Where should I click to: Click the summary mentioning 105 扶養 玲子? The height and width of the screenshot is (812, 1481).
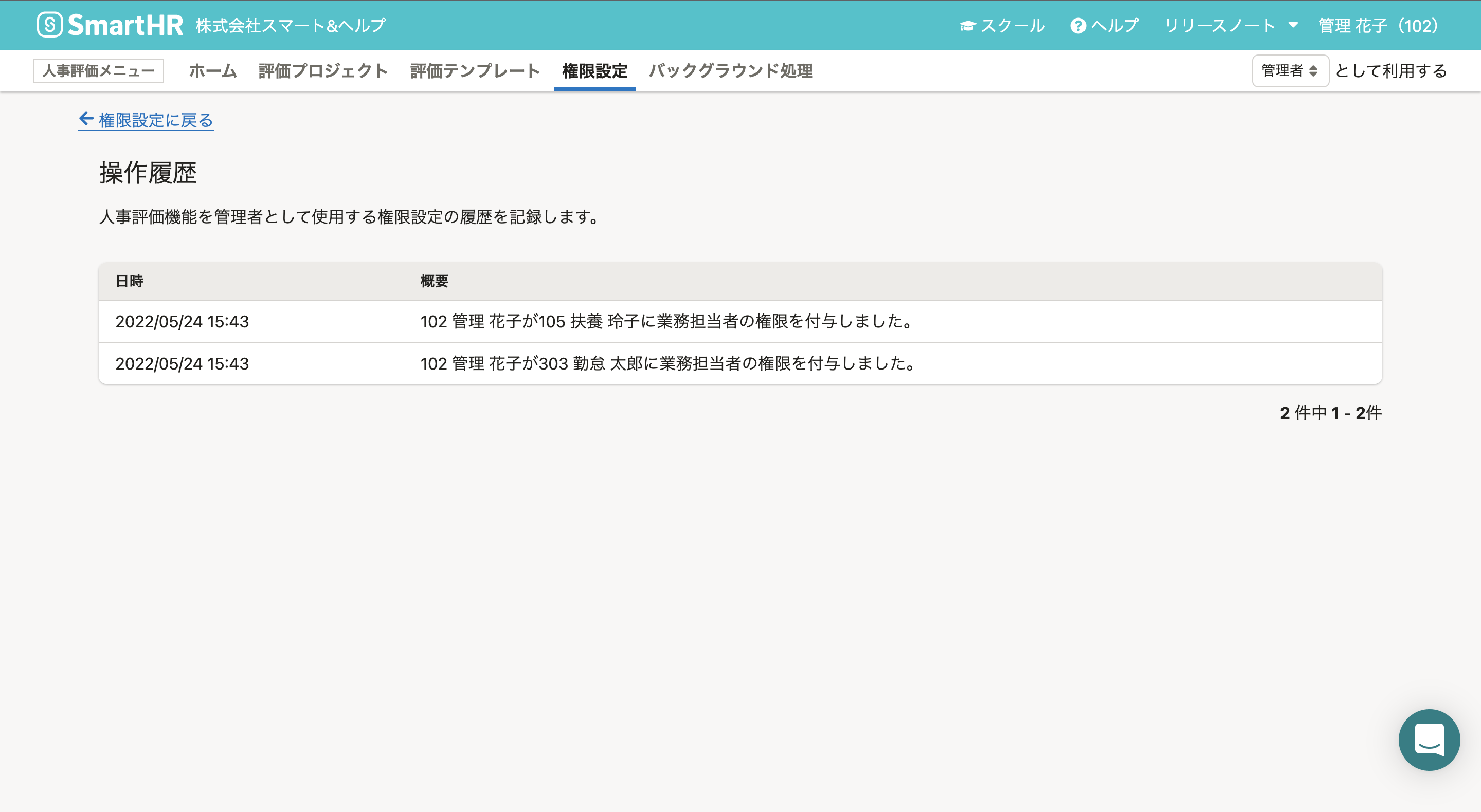point(667,321)
